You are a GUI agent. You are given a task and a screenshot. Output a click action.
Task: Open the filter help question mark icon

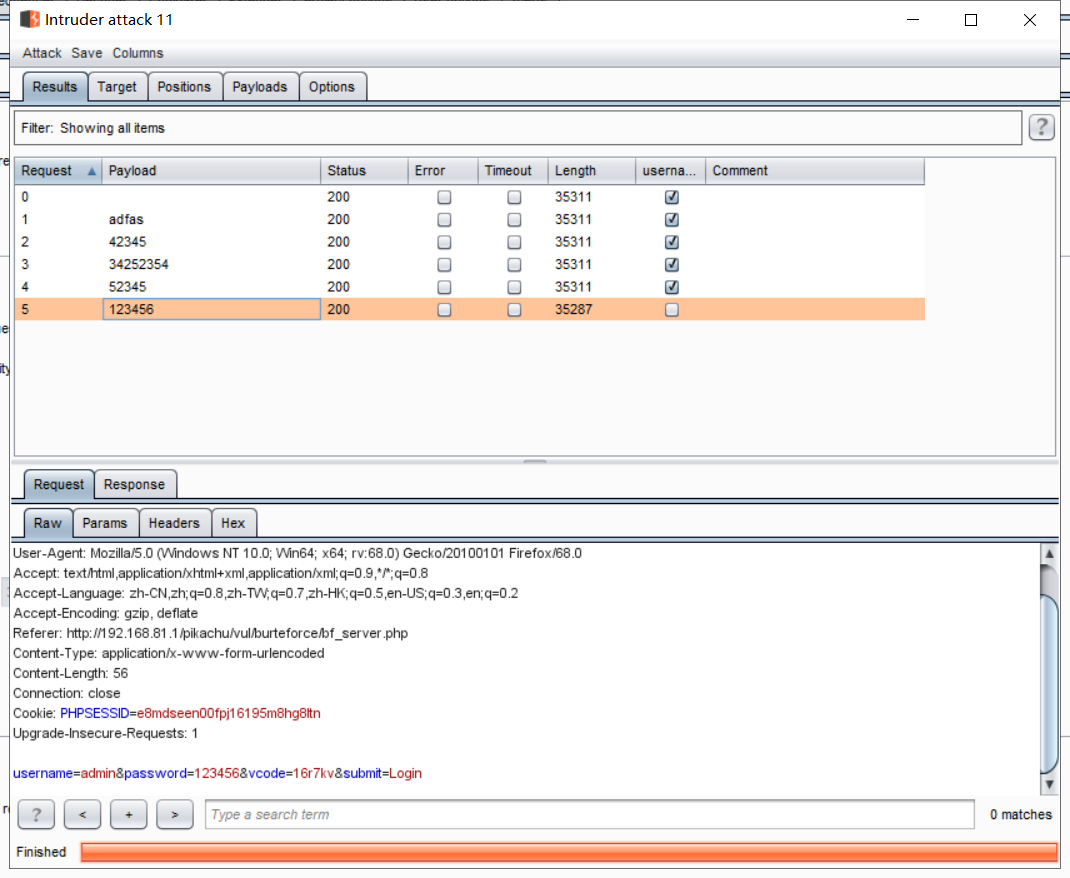(x=1041, y=128)
